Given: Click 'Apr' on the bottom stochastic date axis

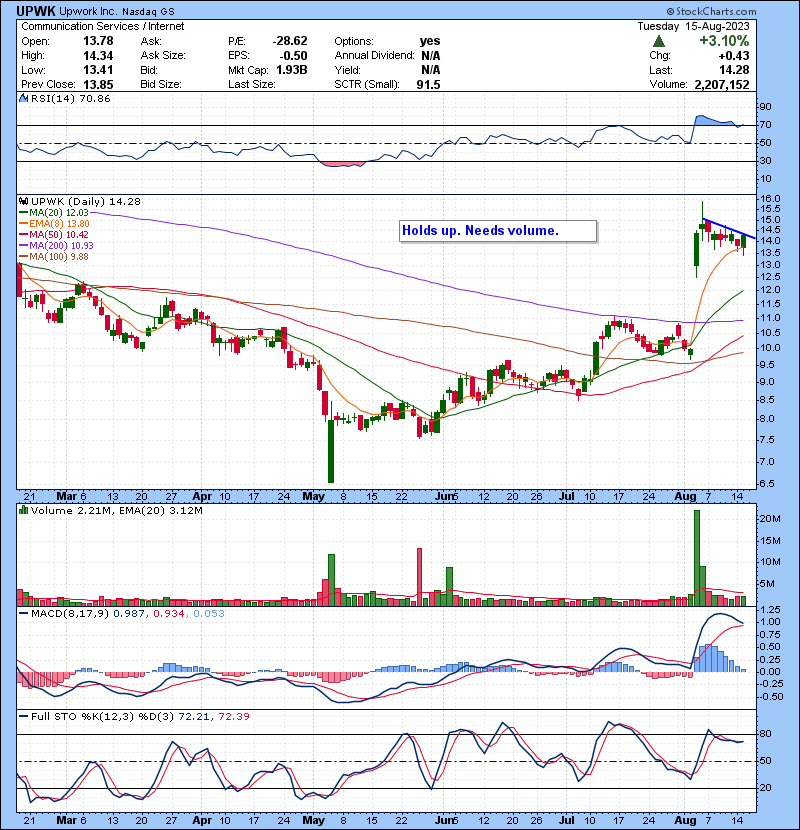Looking at the screenshot, I should click(202, 820).
